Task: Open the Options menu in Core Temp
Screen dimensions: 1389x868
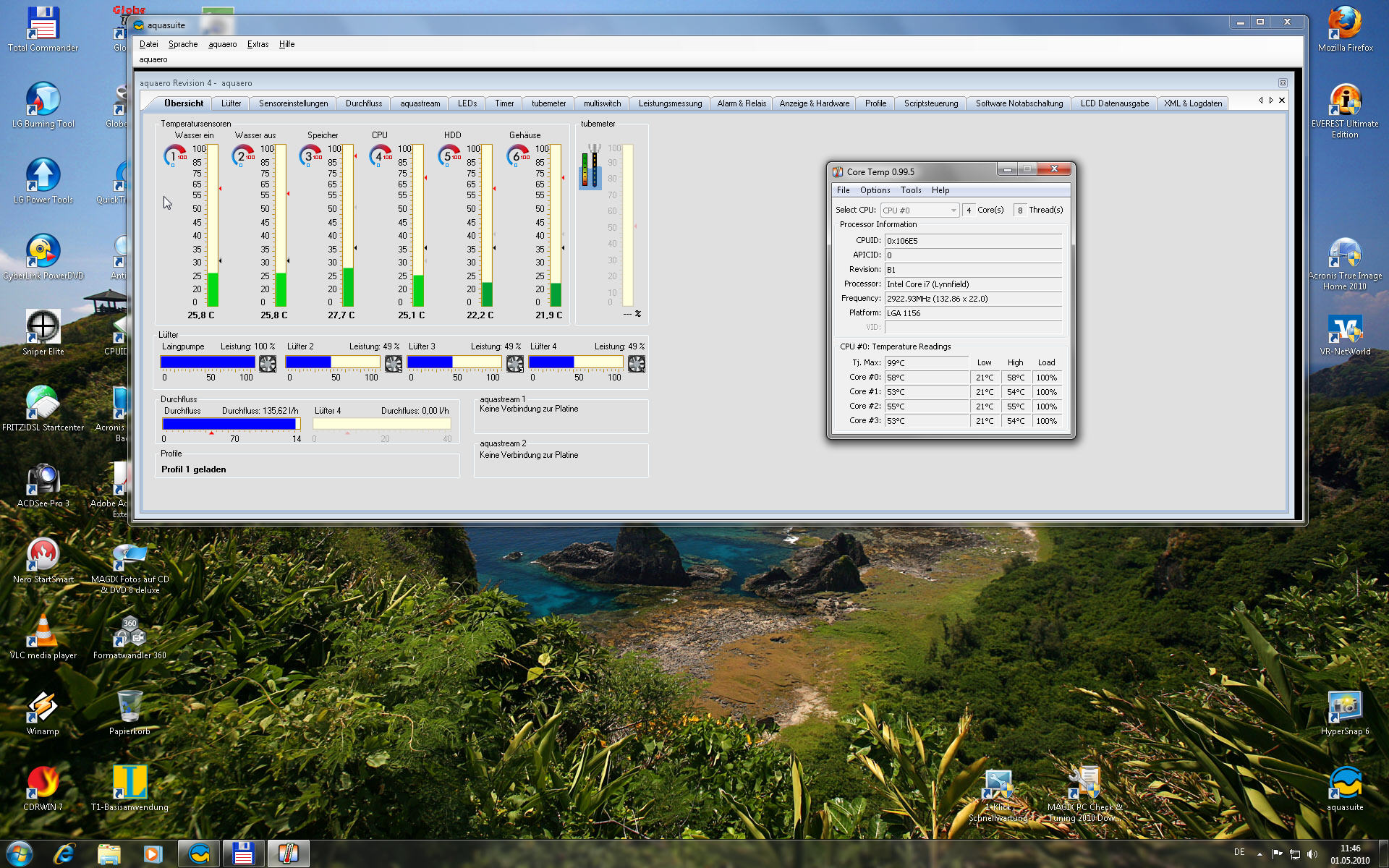Action: 875,190
